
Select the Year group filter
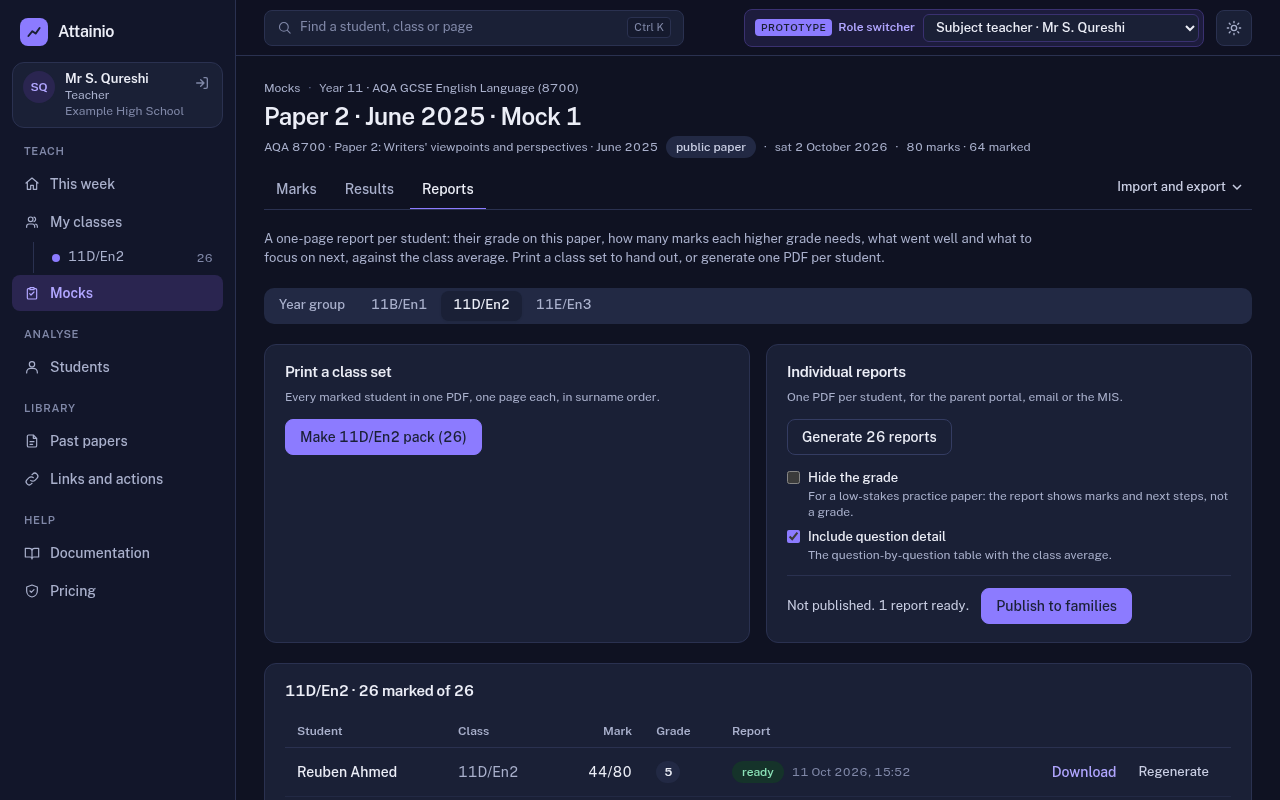(x=312, y=305)
